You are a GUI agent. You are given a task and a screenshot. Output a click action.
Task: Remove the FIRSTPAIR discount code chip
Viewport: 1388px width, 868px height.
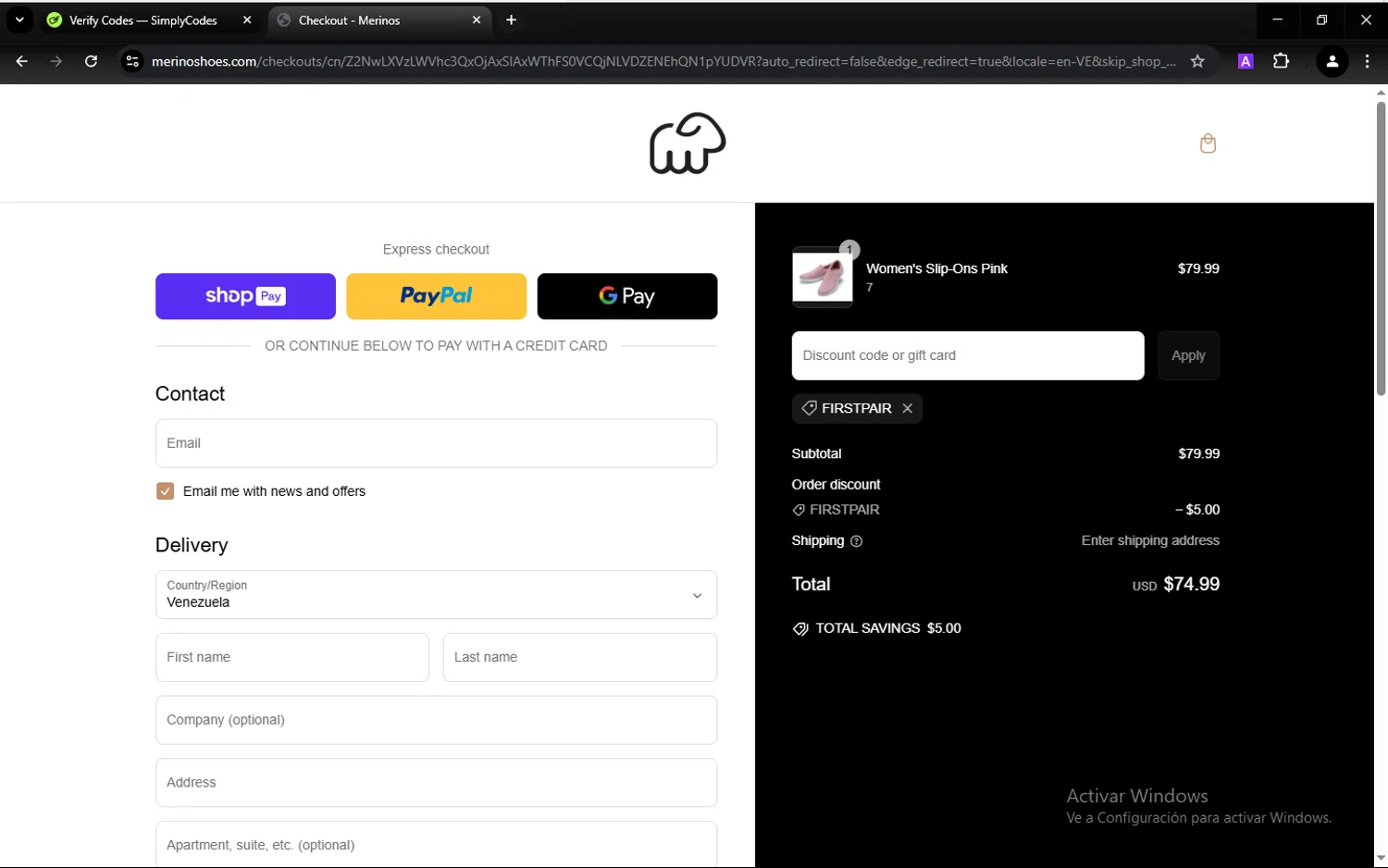point(907,408)
